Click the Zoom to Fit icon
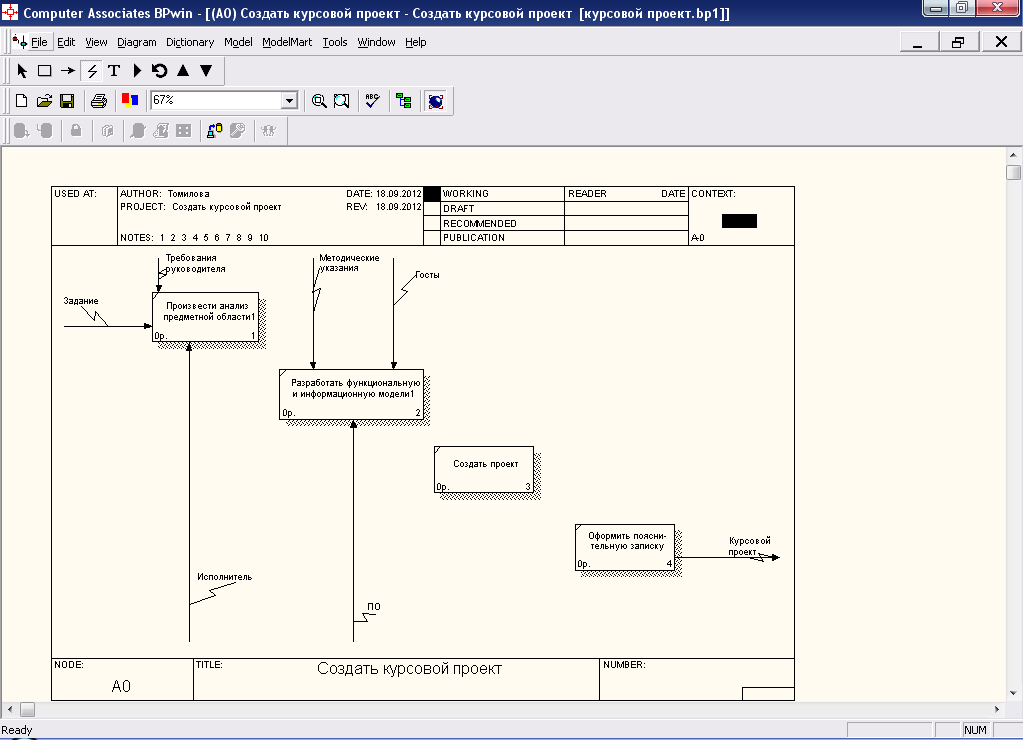Image resolution: width=1023 pixels, height=740 pixels. tap(342, 100)
